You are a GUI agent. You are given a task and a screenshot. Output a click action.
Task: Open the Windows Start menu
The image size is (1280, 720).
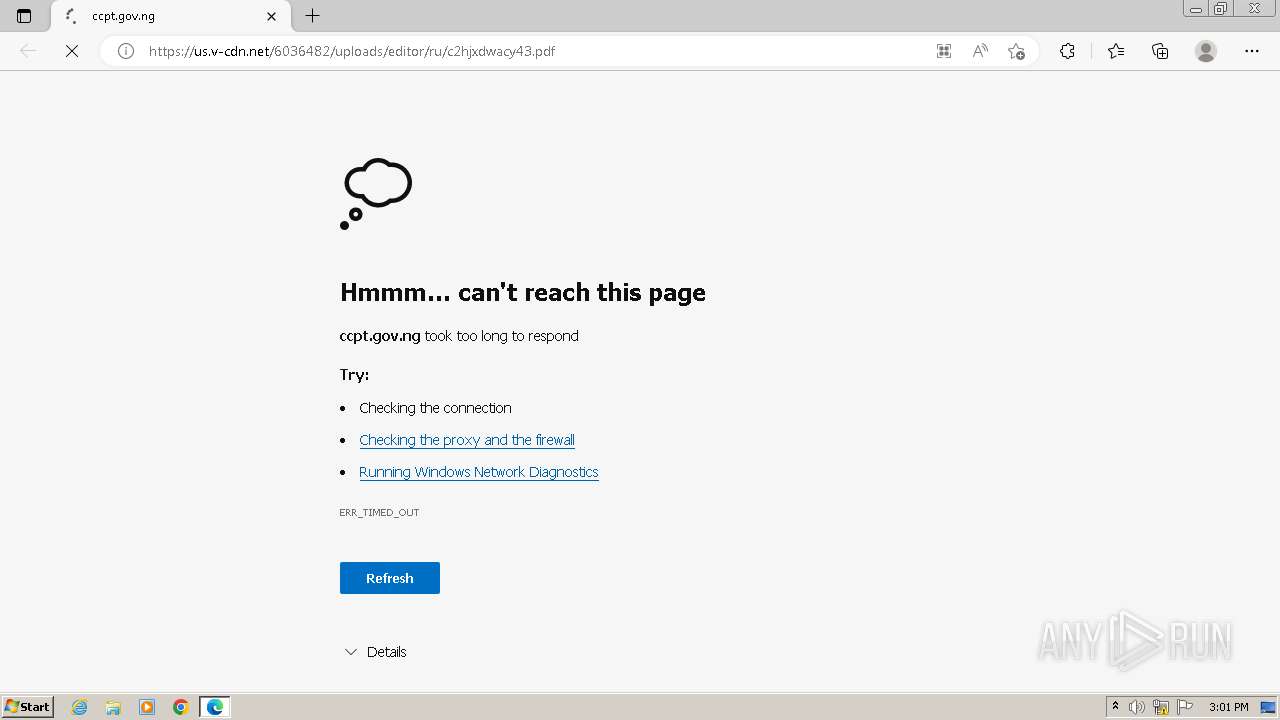click(28, 707)
